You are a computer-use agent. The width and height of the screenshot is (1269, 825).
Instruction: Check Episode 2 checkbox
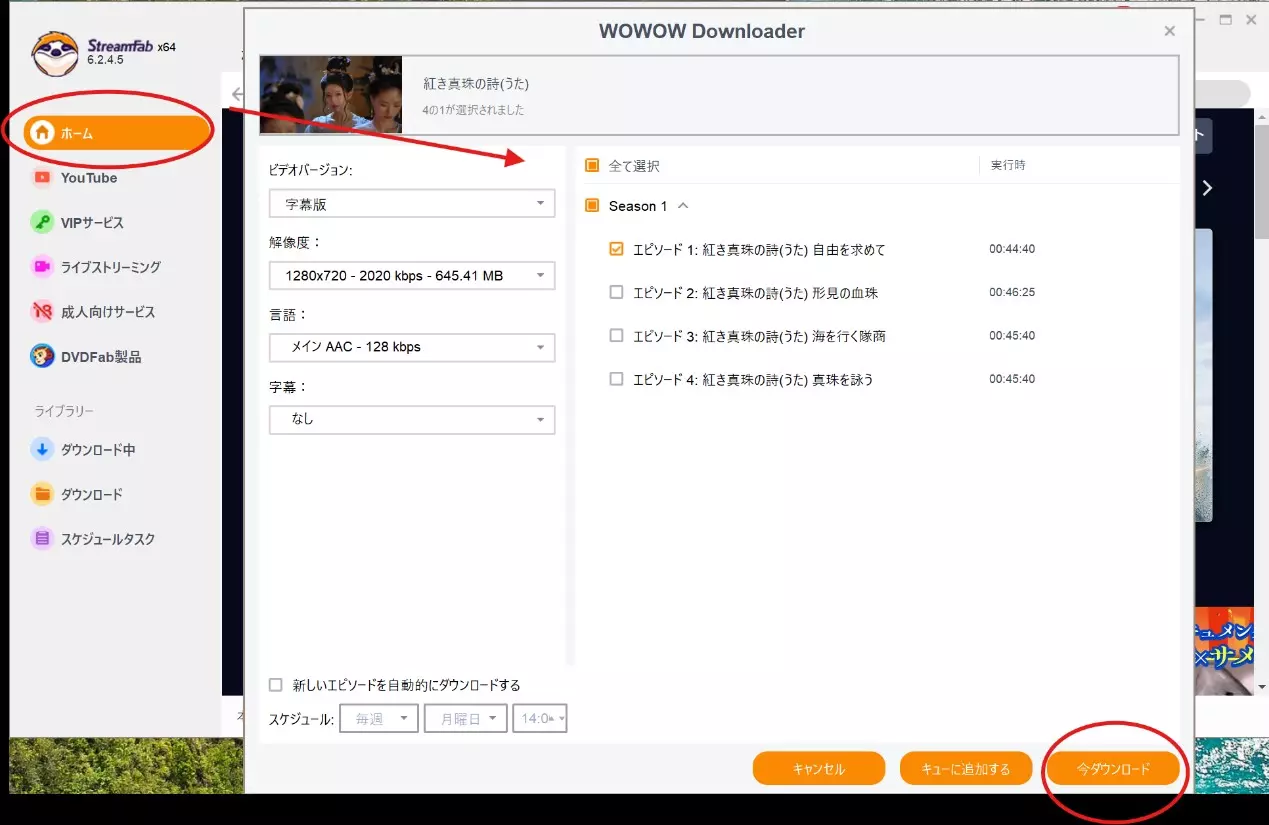pyautogui.click(x=617, y=292)
